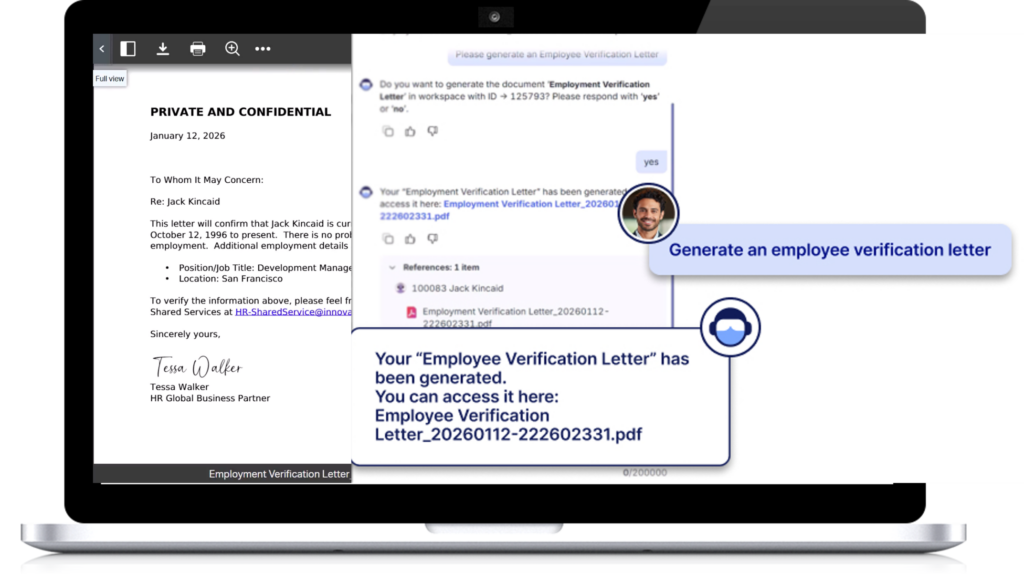Image resolution: width=1024 pixels, height=584 pixels.
Task: Copy the first assistant message
Action: [388, 131]
